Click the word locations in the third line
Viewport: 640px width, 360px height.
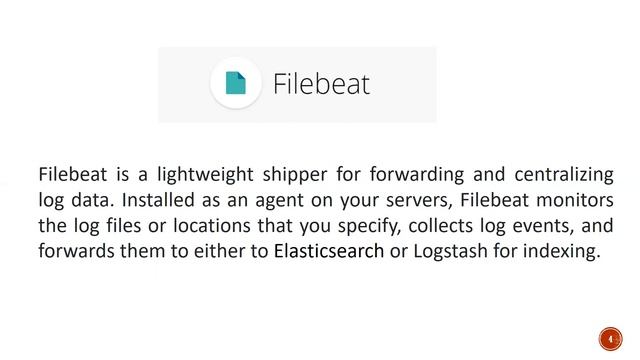tap(212, 225)
